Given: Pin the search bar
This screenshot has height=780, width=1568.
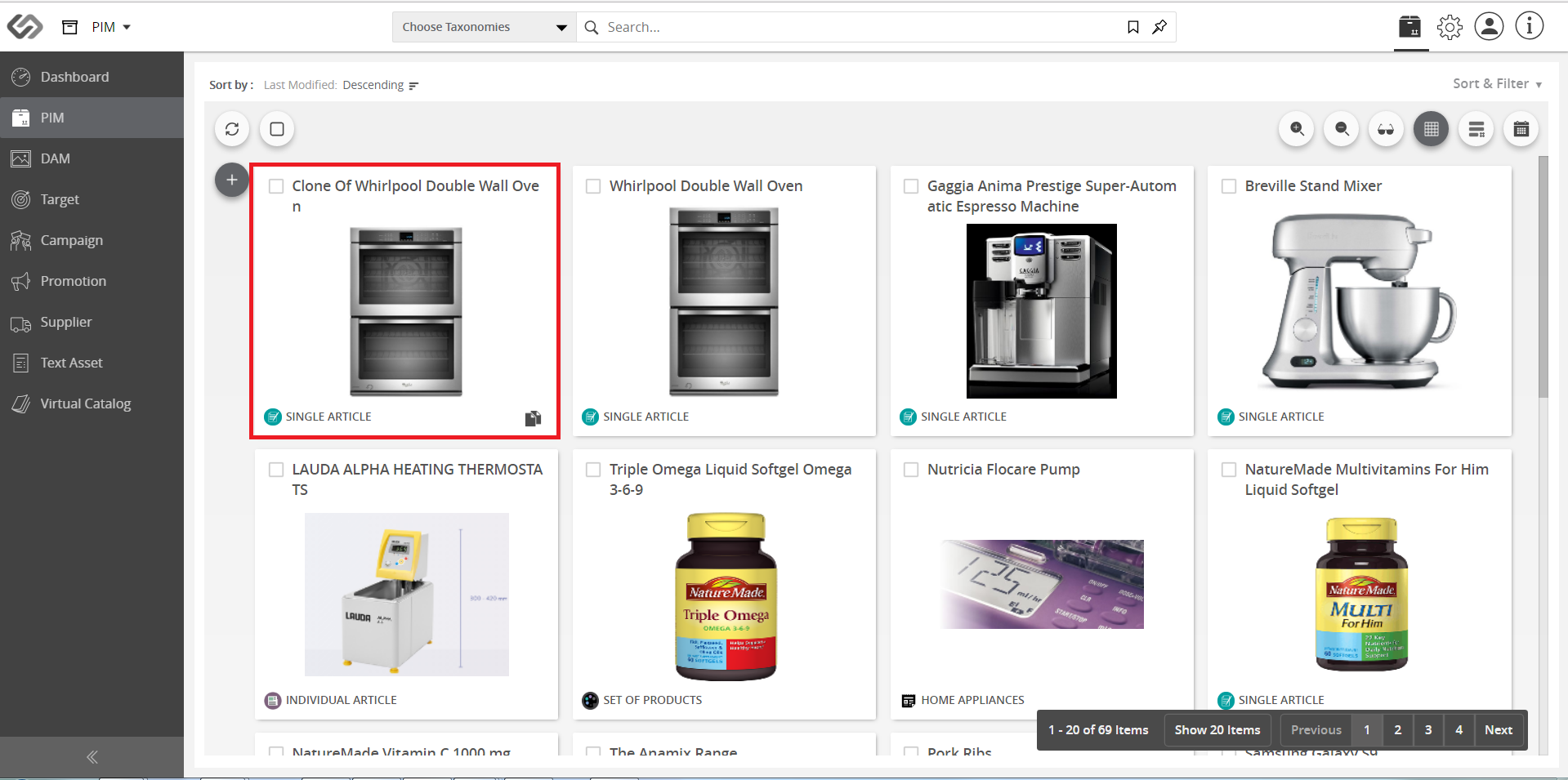Looking at the screenshot, I should 1159,27.
